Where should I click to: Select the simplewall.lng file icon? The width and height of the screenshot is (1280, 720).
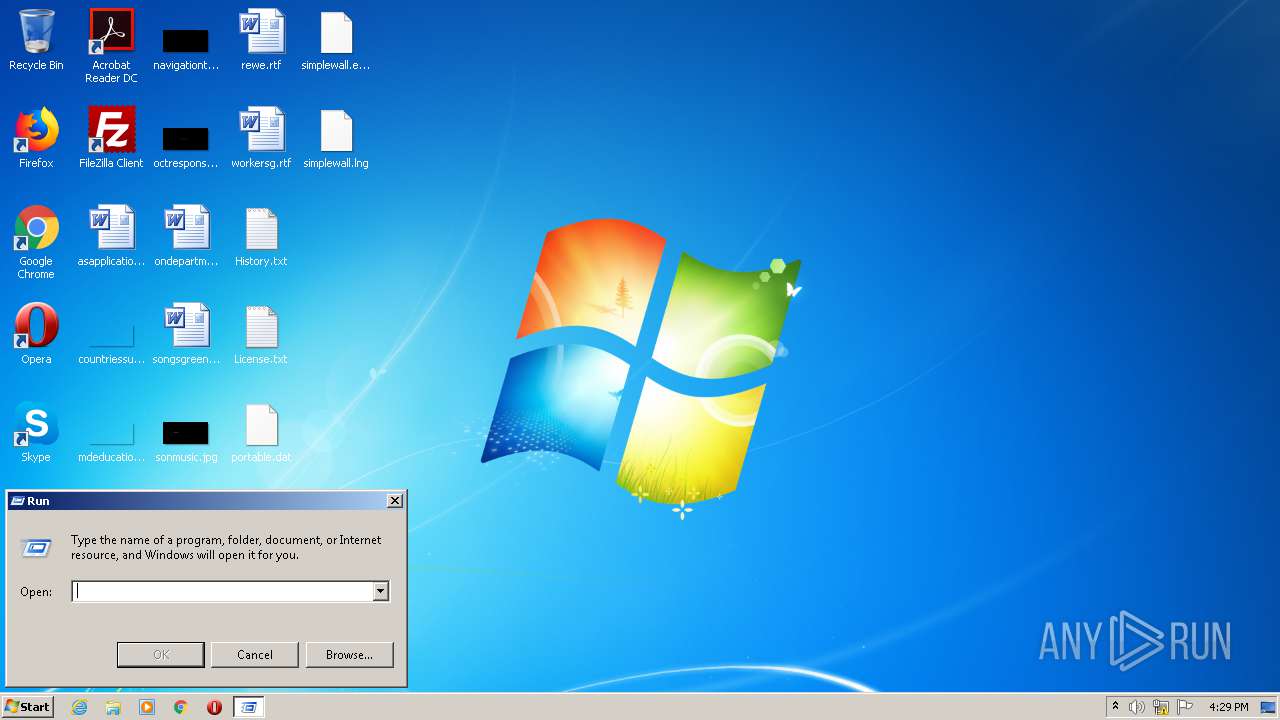point(336,138)
